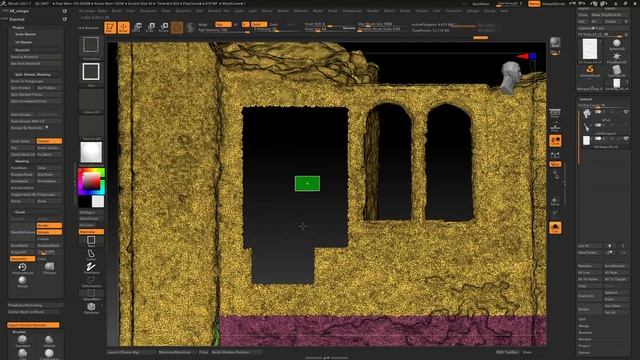Switch to the Scale transform tool
640x360 pixels.
pos(150,27)
